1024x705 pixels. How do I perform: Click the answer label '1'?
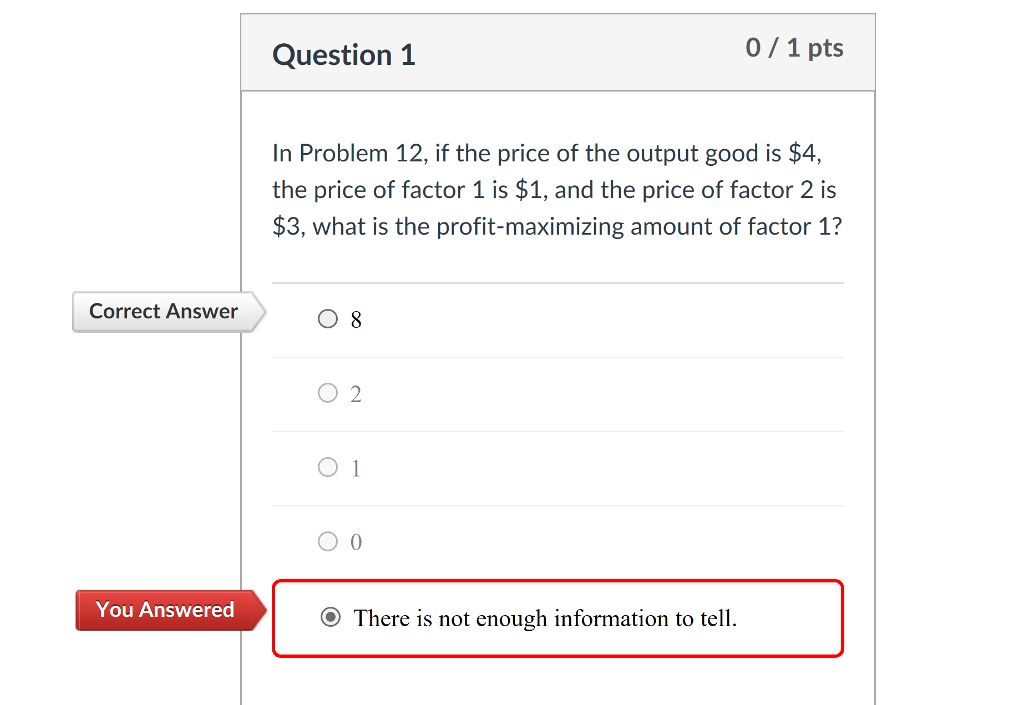358,467
